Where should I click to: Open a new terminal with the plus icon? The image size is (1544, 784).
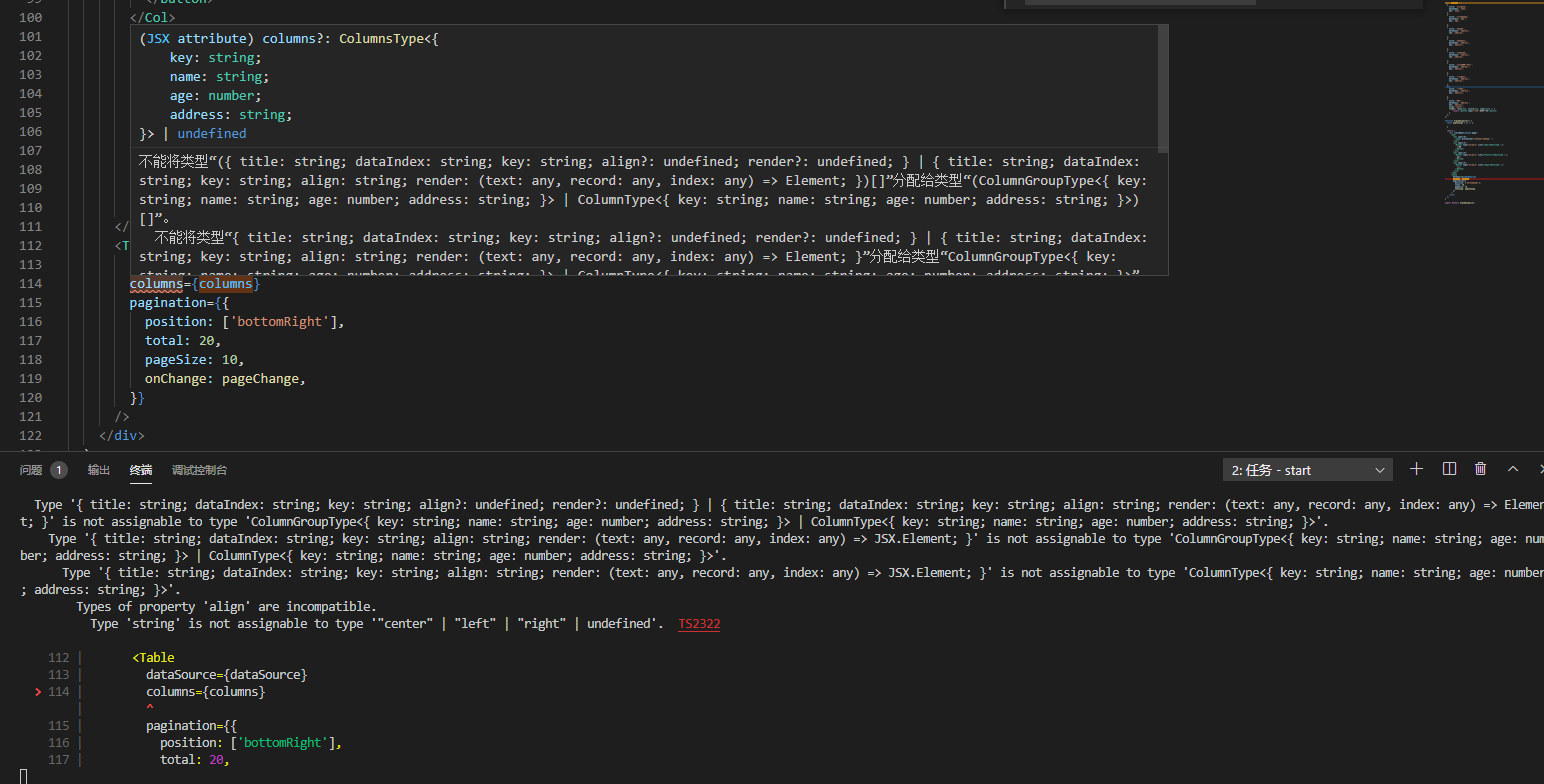(x=1416, y=469)
